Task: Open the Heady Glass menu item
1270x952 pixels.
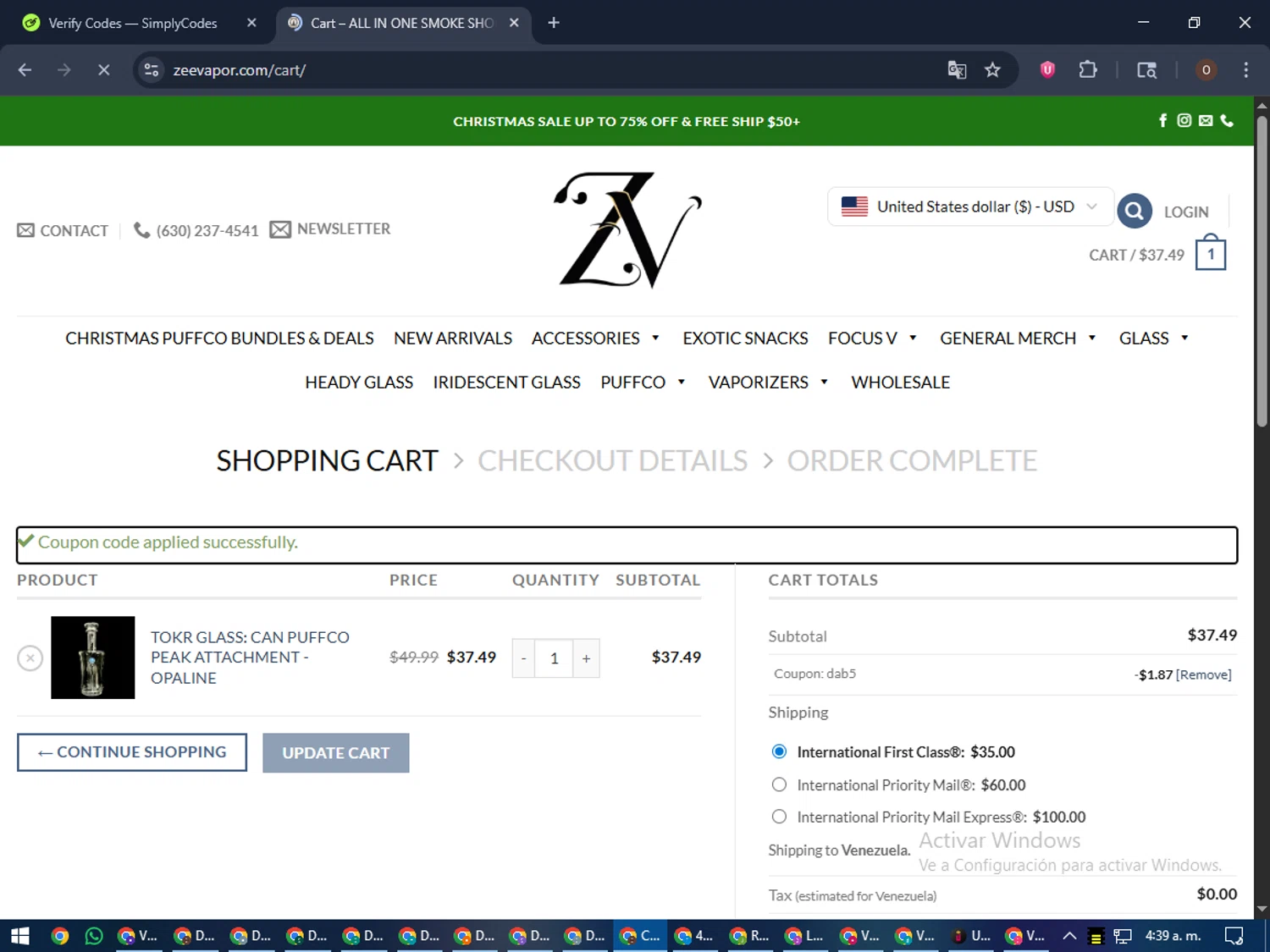Action: (x=359, y=382)
